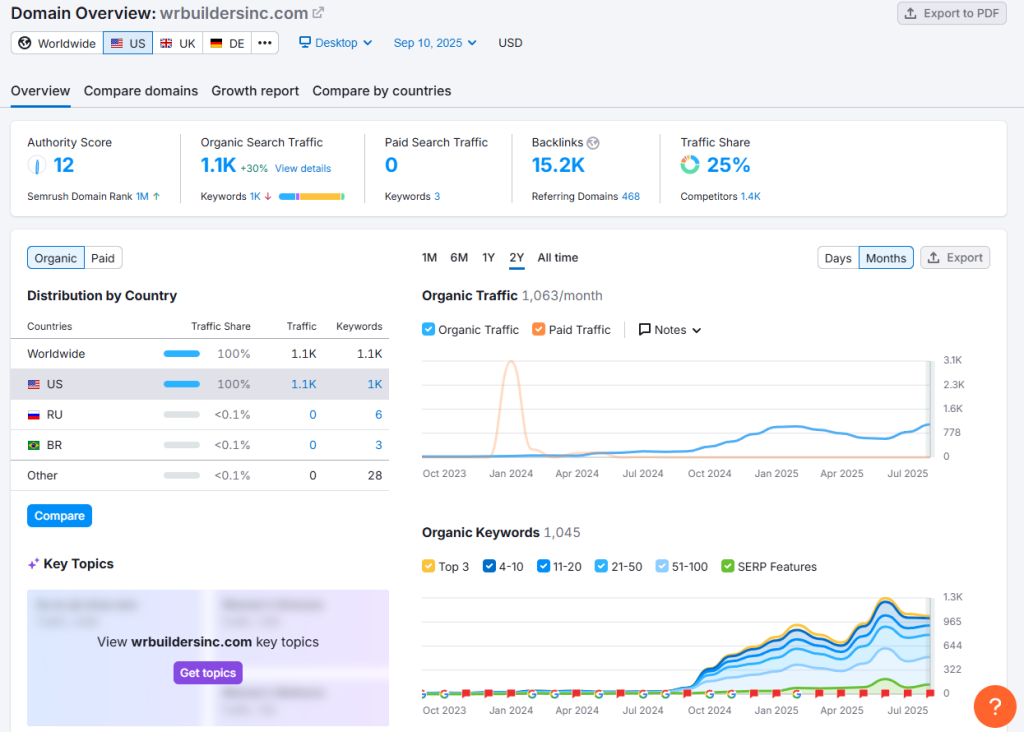The width and height of the screenshot is (1024, 732).
Task: Click the keywords distribution color bar
Action: point(312,197)
